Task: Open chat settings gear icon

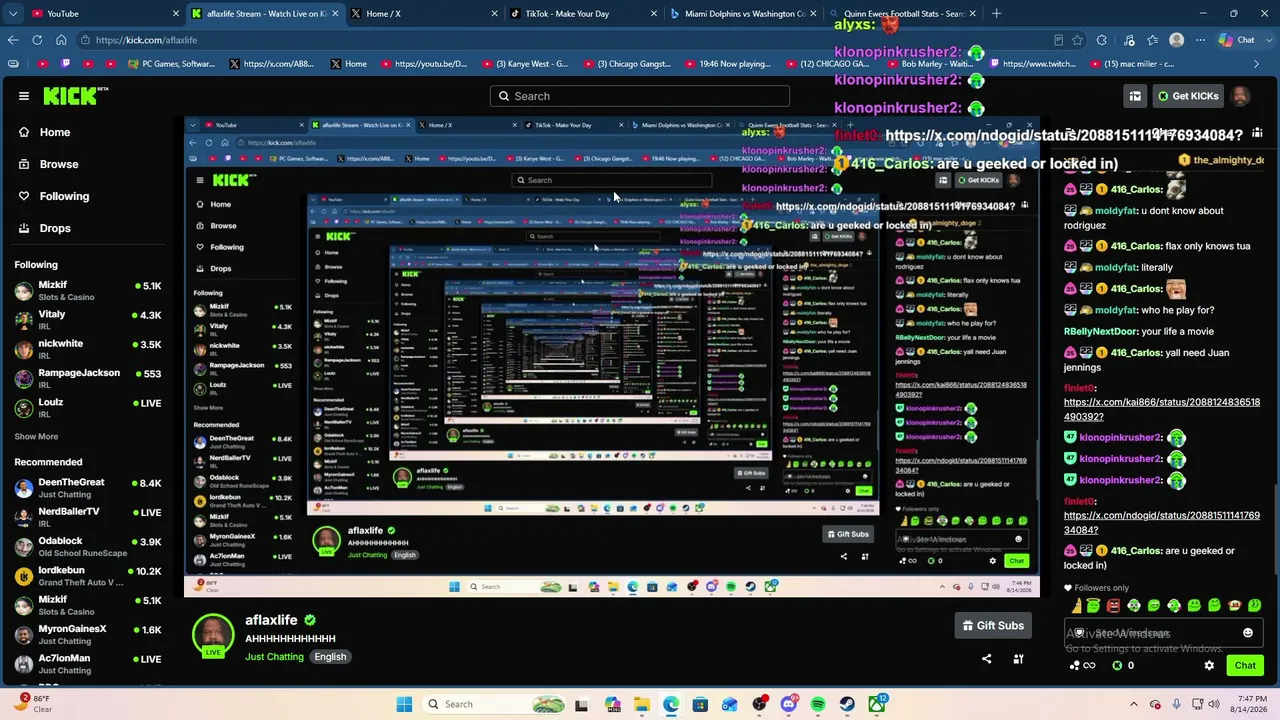Action: pos(1209,665)
